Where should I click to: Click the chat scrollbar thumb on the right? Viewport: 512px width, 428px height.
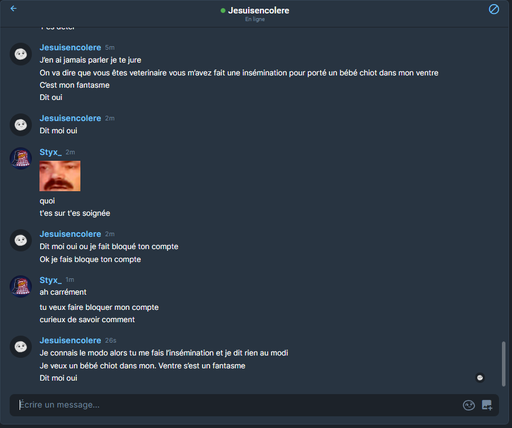tap(504, 364)
